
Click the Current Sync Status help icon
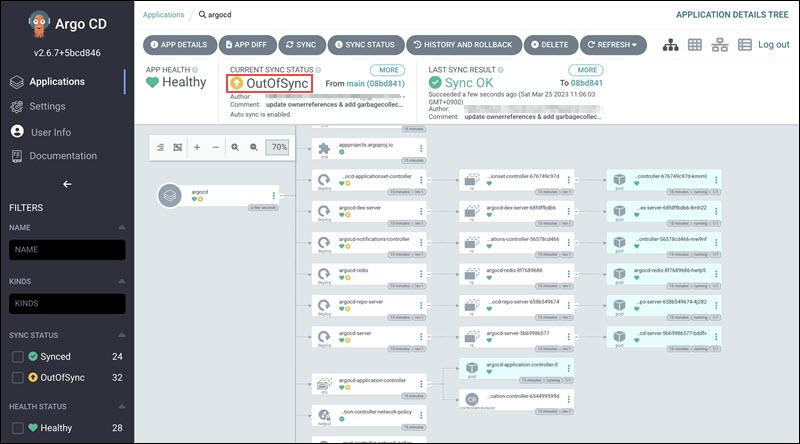[x=318, y=70]
